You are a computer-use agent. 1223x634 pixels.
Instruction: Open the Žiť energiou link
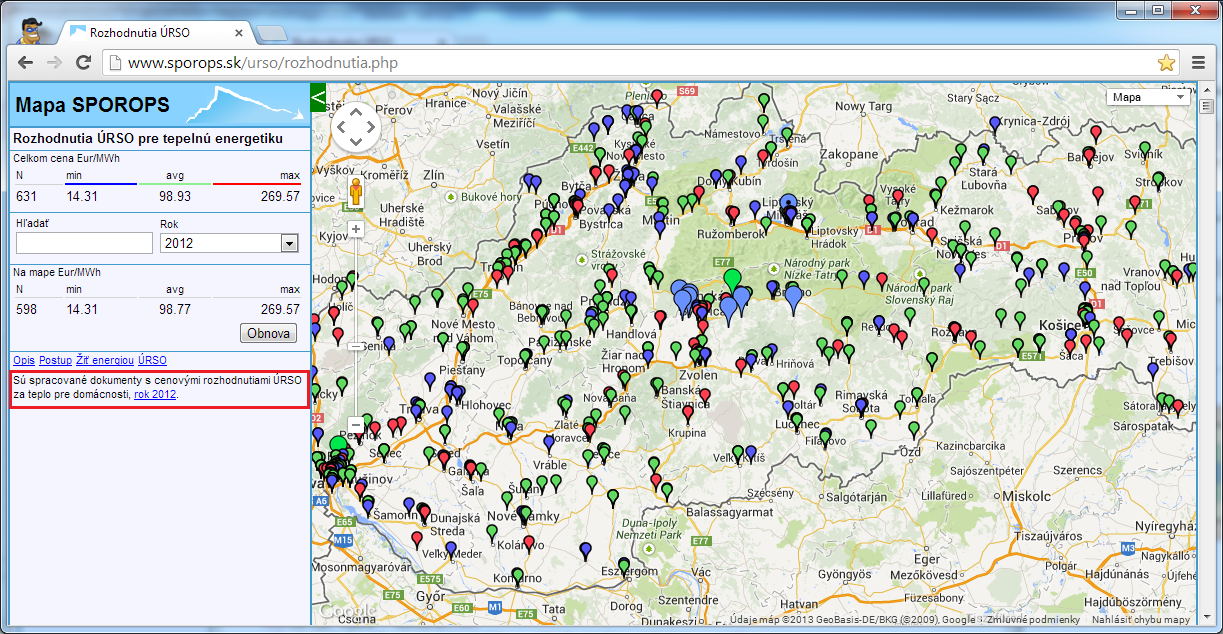click(x=105, y=360)
